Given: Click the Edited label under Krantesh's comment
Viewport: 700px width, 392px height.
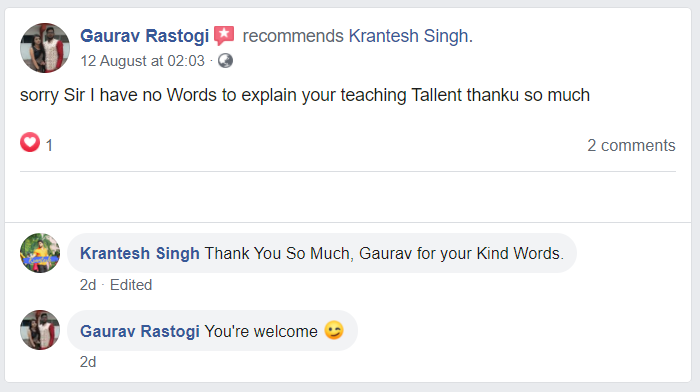Looking at the screenshot, I should [131, 285].
